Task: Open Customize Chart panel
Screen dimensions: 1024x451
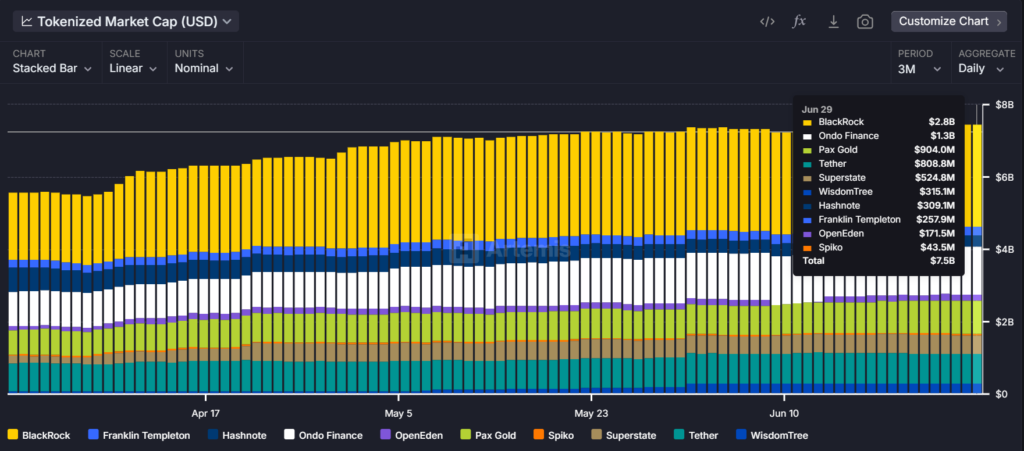Action: coord(949,21)
